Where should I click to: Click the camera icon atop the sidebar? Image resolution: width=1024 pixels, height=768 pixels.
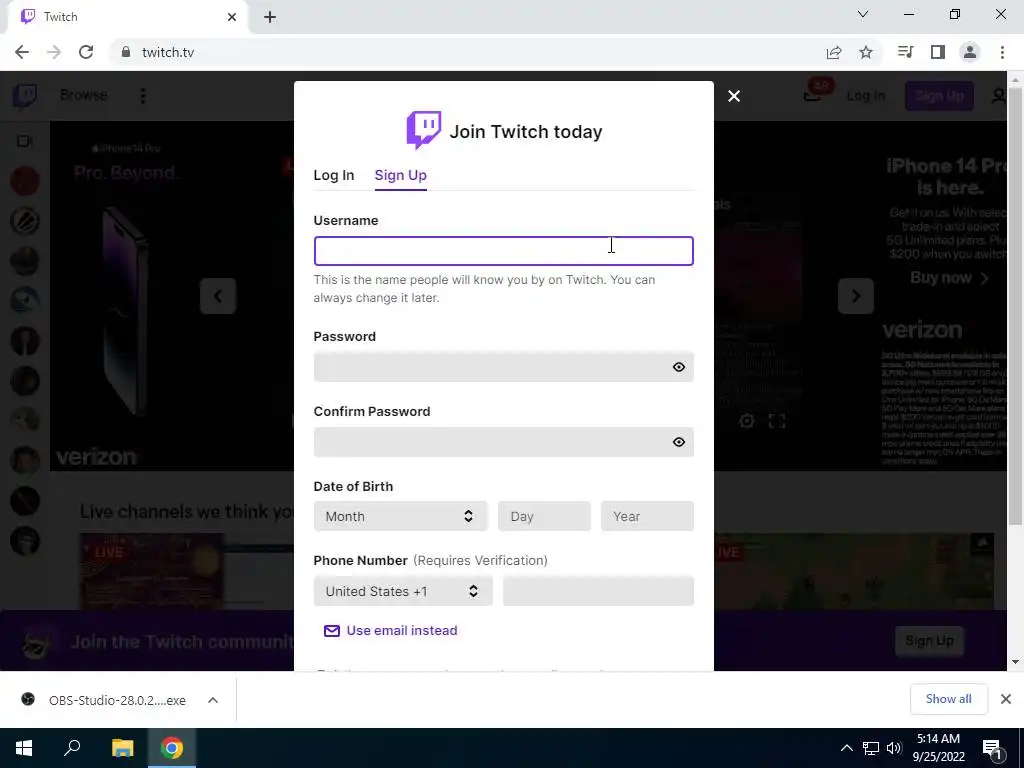point(25,141)
